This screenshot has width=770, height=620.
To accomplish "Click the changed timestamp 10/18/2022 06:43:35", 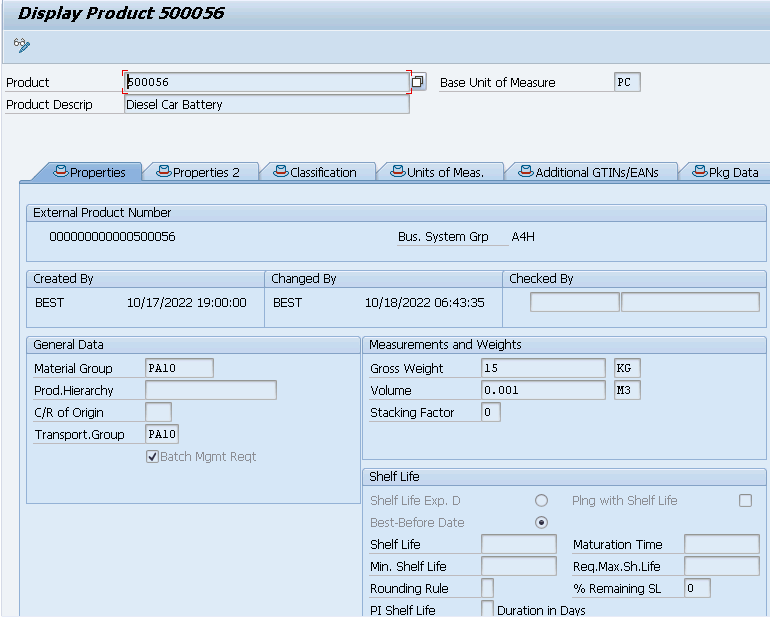I will tap(424, 302).
